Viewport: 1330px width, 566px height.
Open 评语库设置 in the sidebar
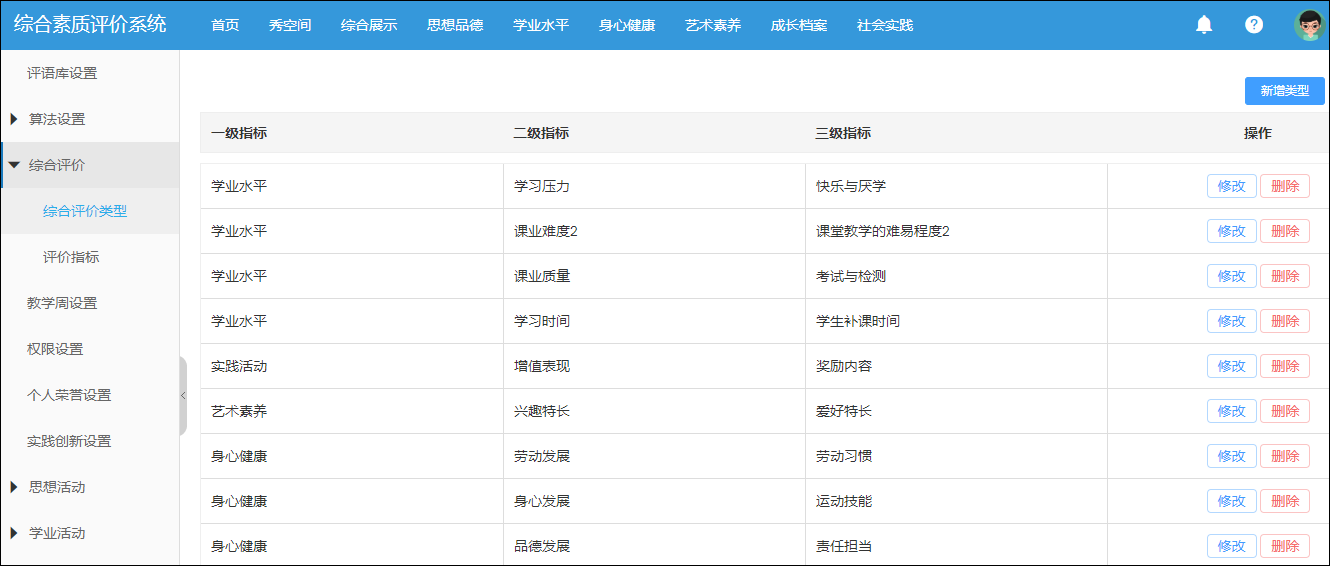click(x=62, y=73)
